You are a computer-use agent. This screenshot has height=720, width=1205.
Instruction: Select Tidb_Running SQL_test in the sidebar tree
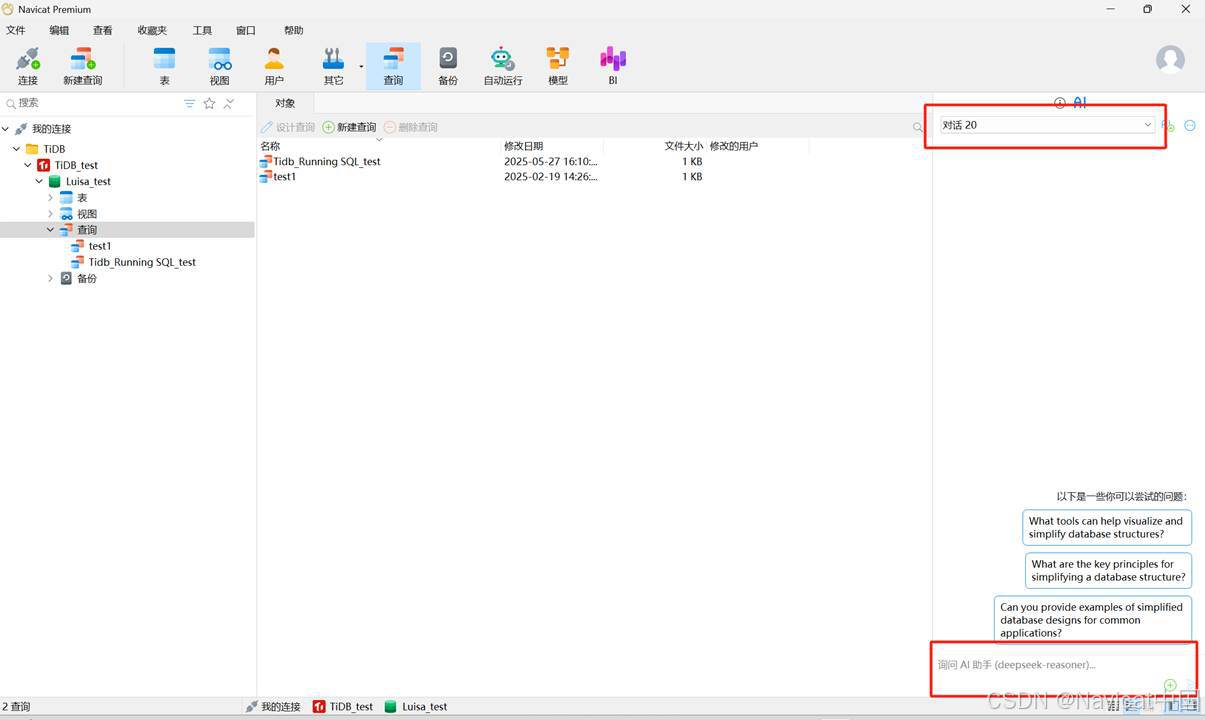142,262
